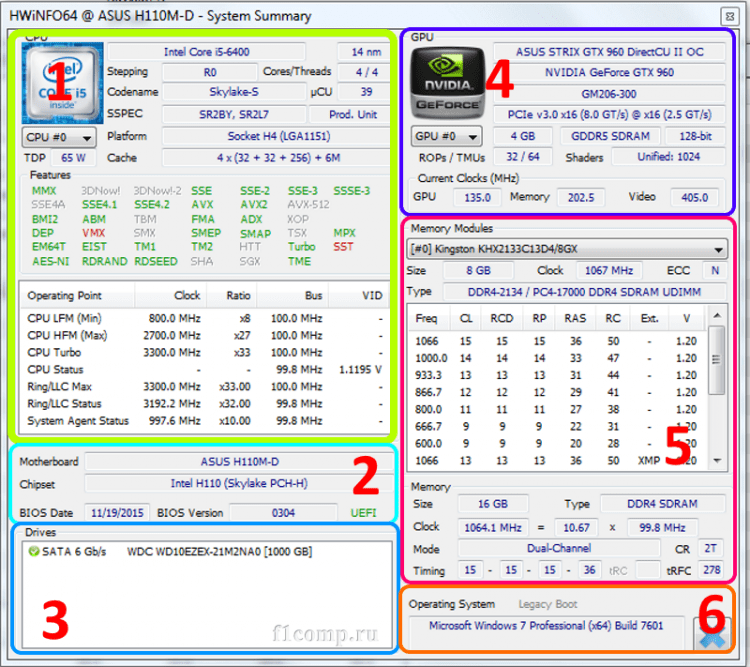
Task: Click the DDR4-2134 module type field
Action: 584,292
